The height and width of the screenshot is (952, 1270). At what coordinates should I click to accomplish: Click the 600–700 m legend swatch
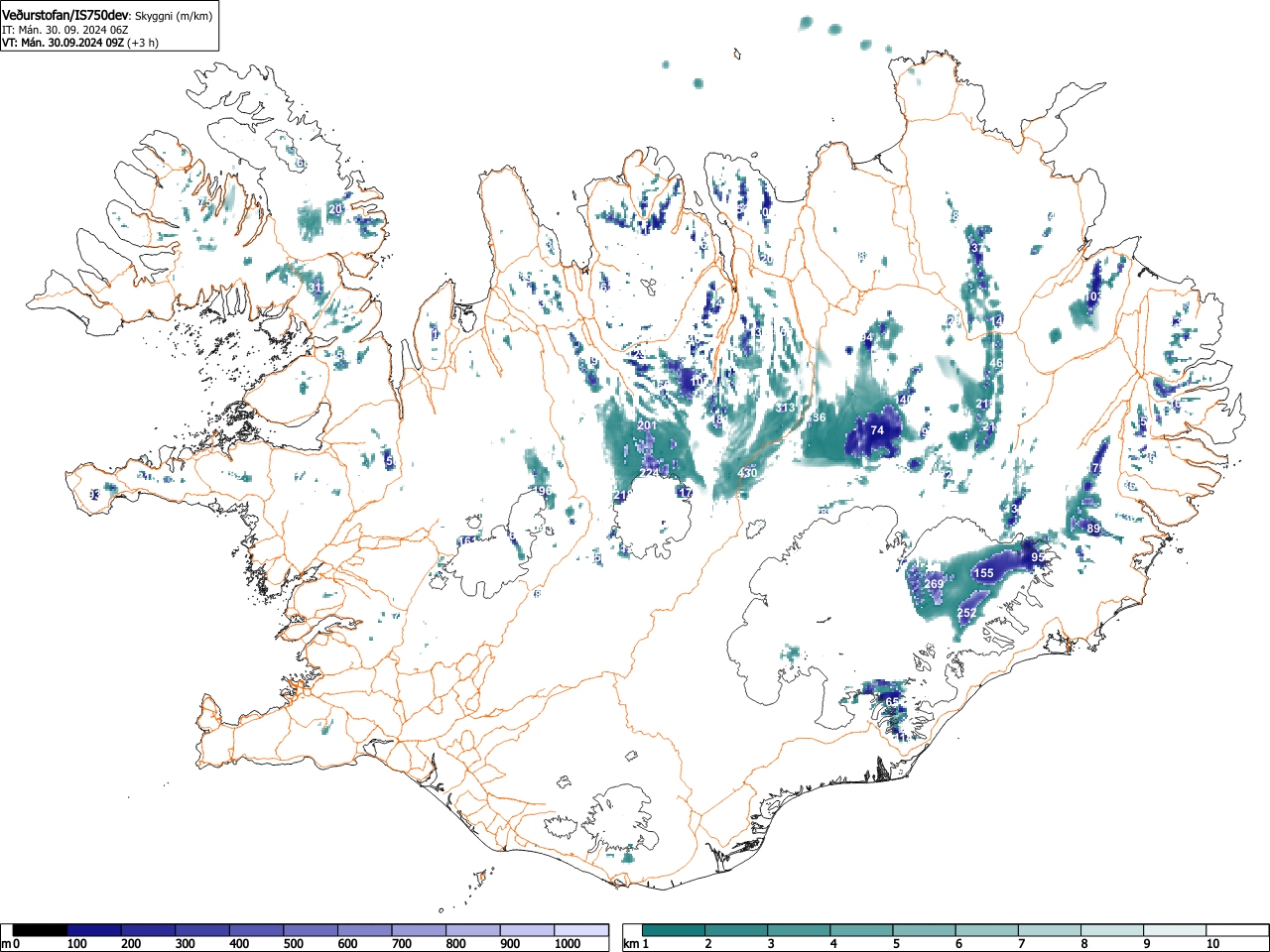coord(365,930)
